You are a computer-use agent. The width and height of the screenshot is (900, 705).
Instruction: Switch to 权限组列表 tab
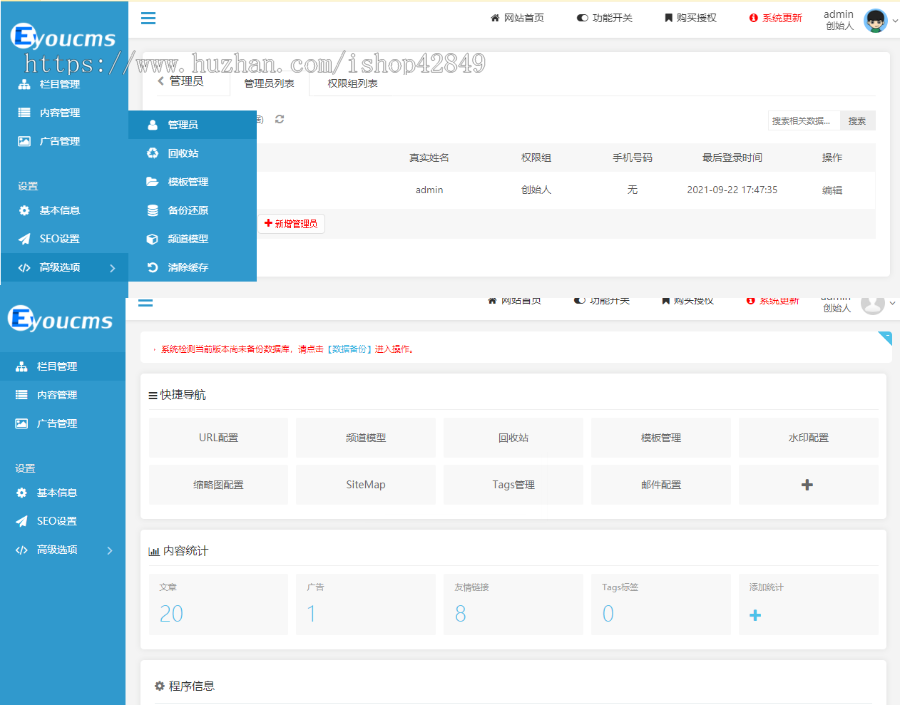[x=352, y=83]
